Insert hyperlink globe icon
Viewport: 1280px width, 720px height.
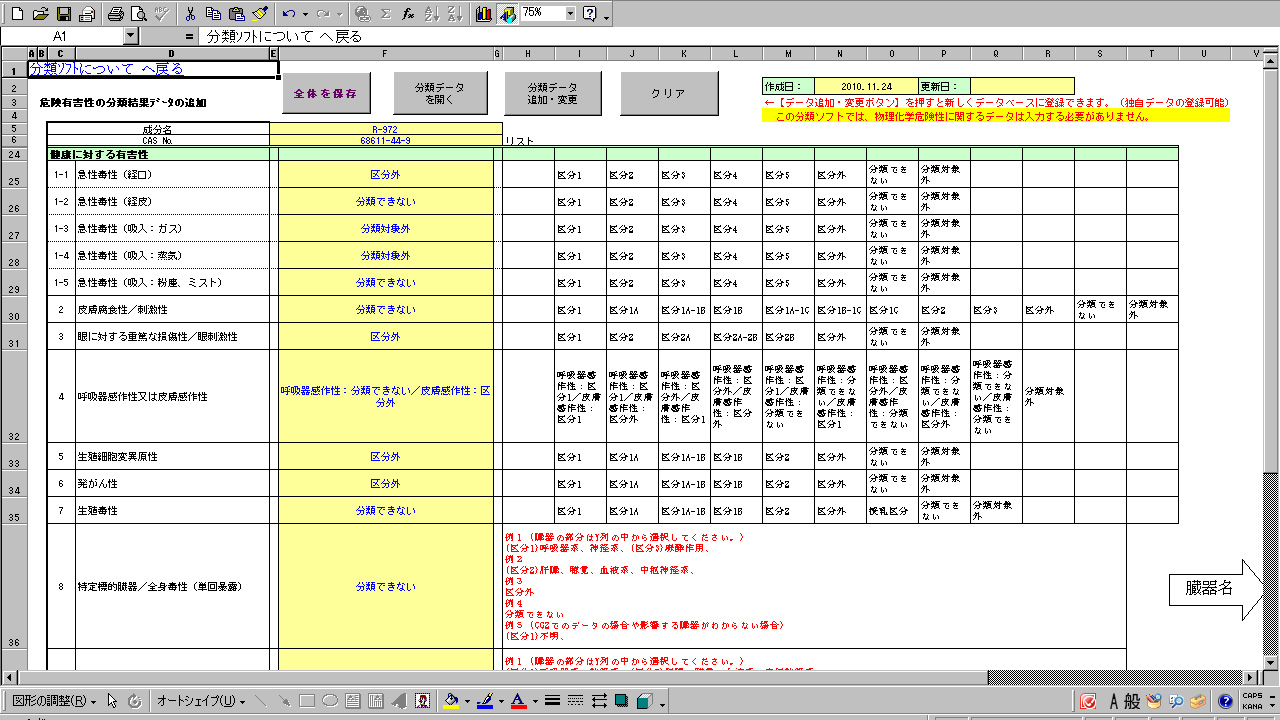coord(364,14)
